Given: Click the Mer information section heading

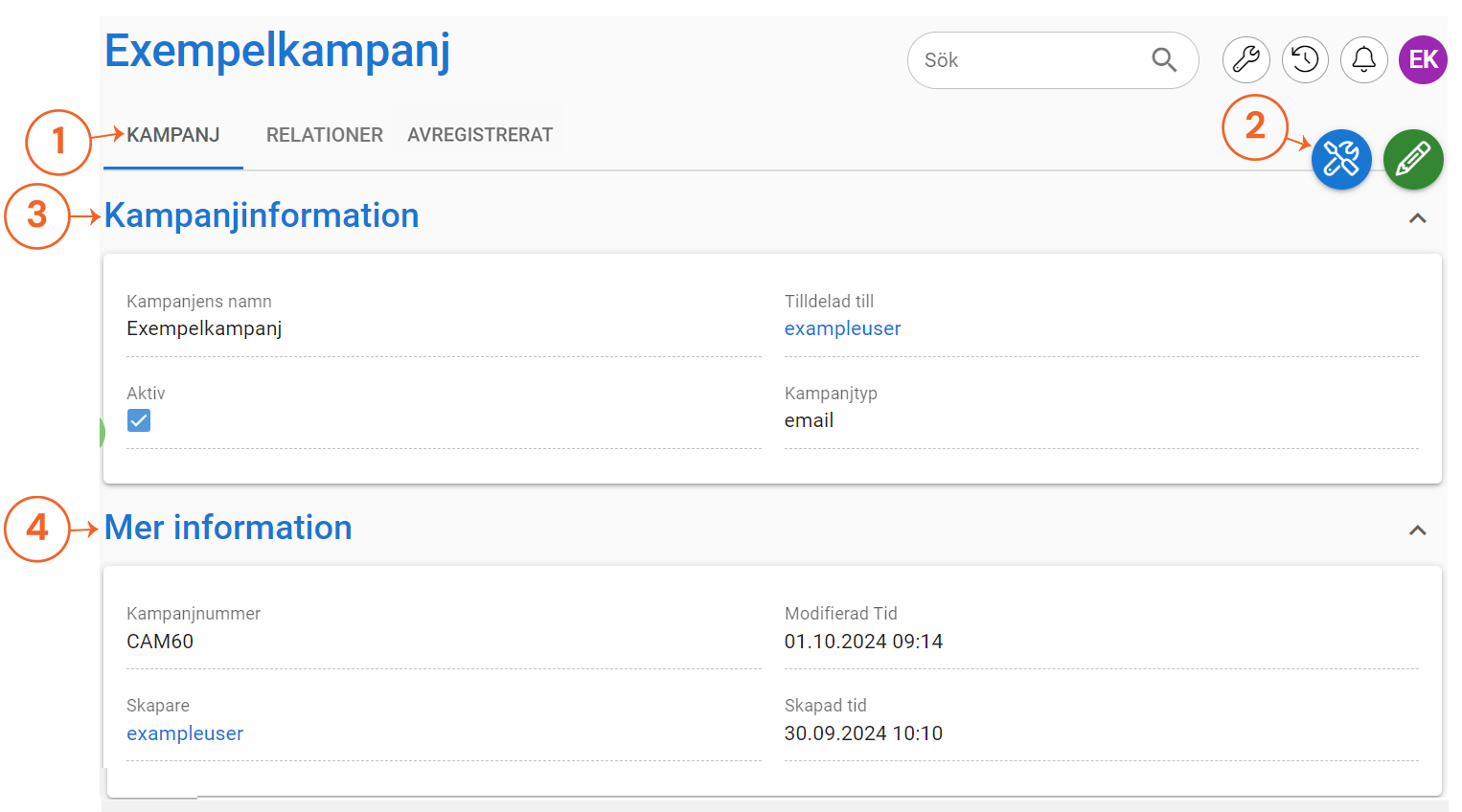Looking at the screenshot, I should pos(228,528).
